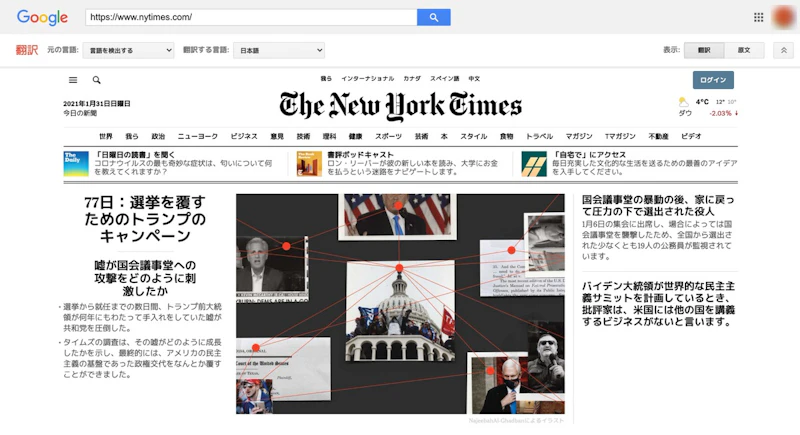Screen dimensions: 800x435
Task: Open the NYT hamburger sections menu
Action: [73, 80]
